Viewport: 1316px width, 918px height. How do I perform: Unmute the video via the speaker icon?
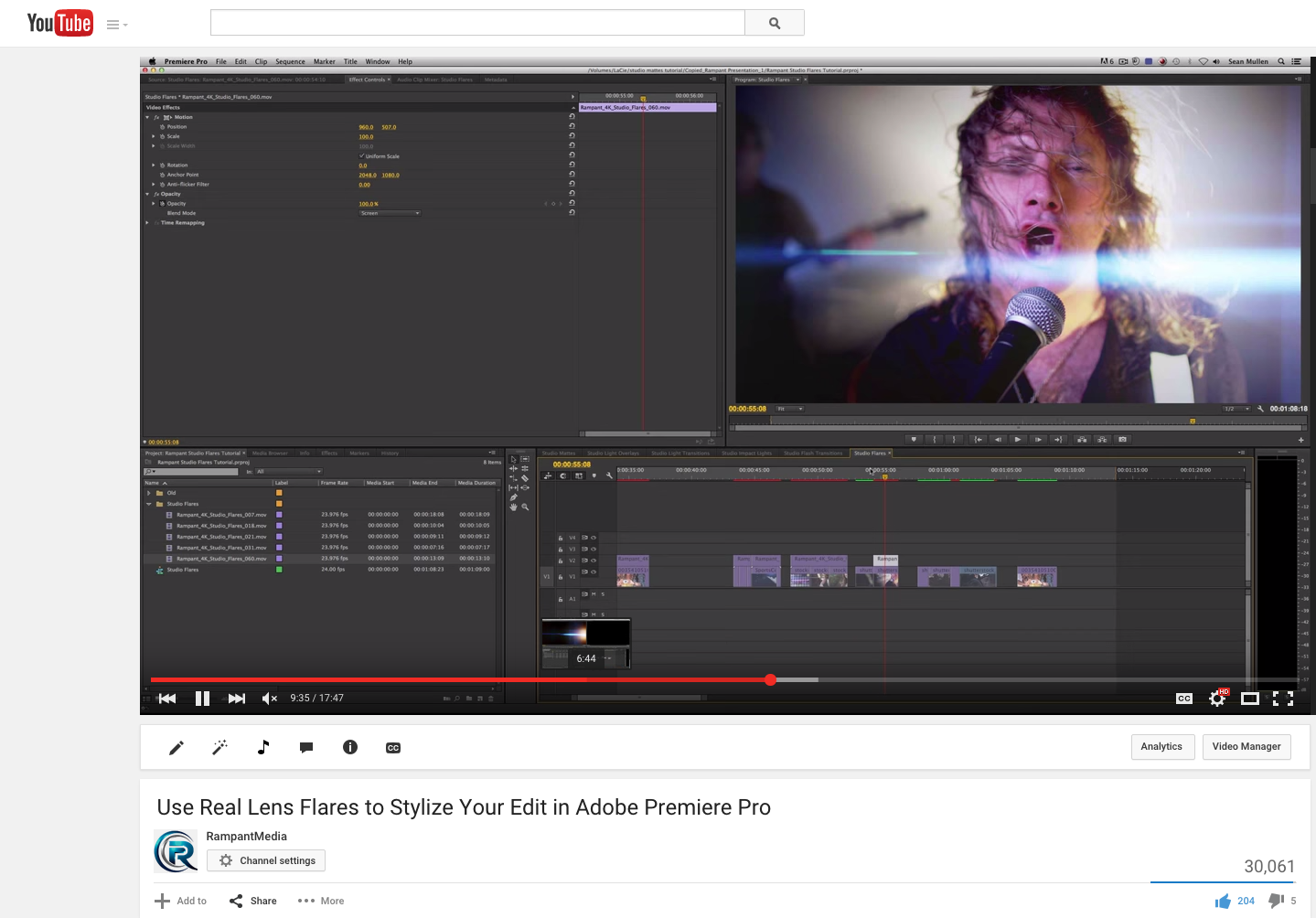pyautogui.click(x=269, y=699)
